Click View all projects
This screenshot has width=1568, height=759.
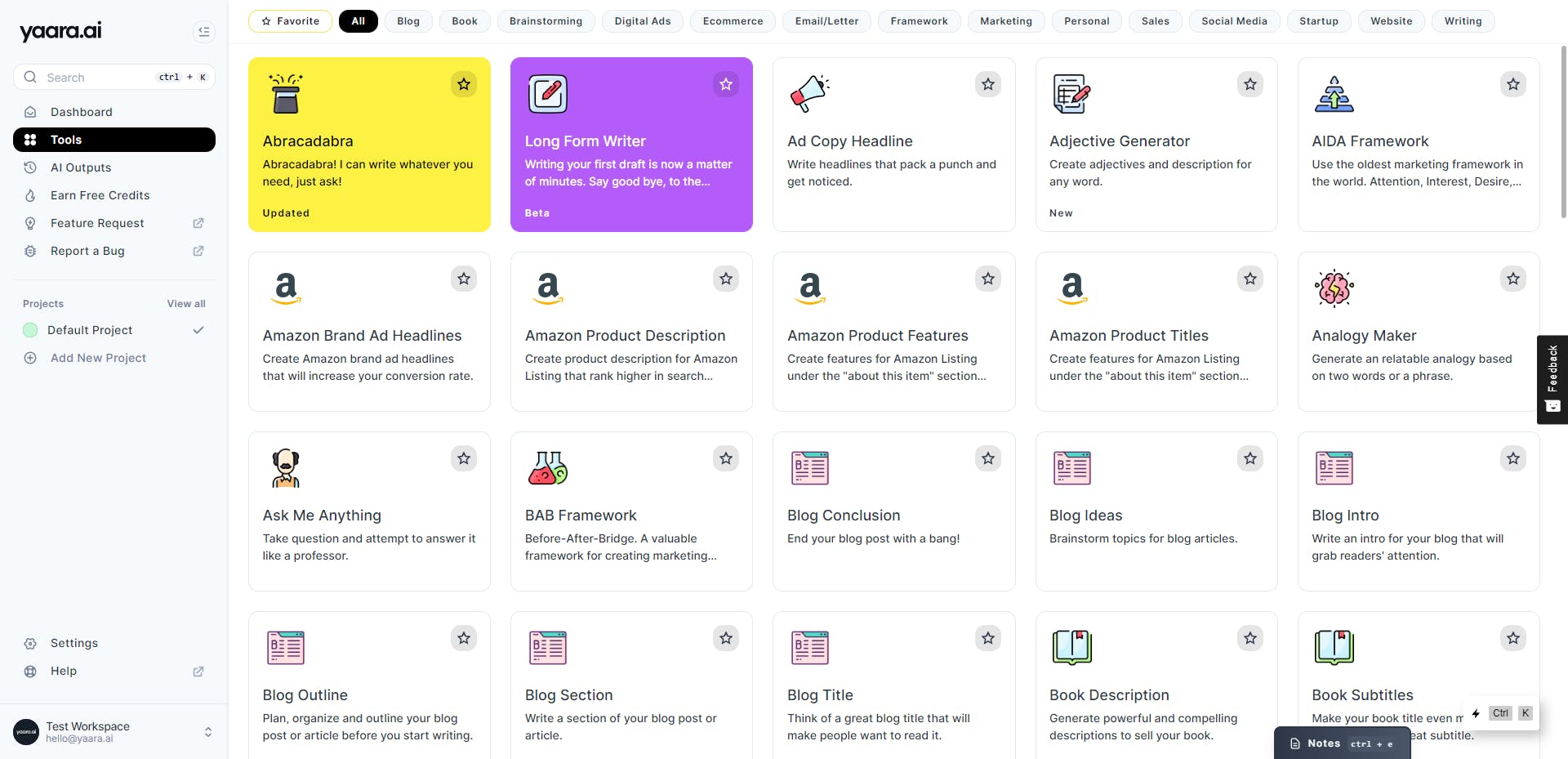186,304
